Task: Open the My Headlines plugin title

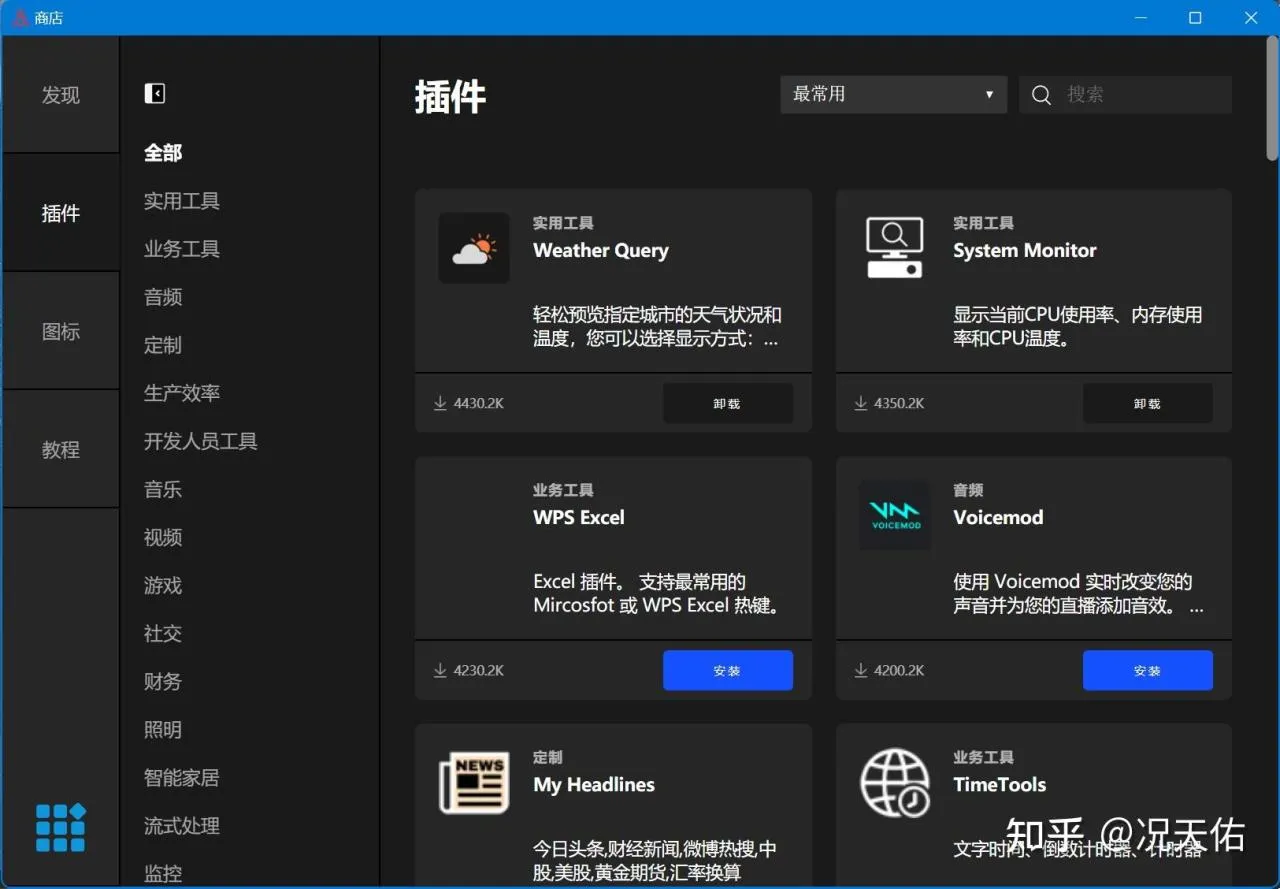Action: [x=594, y=785]
